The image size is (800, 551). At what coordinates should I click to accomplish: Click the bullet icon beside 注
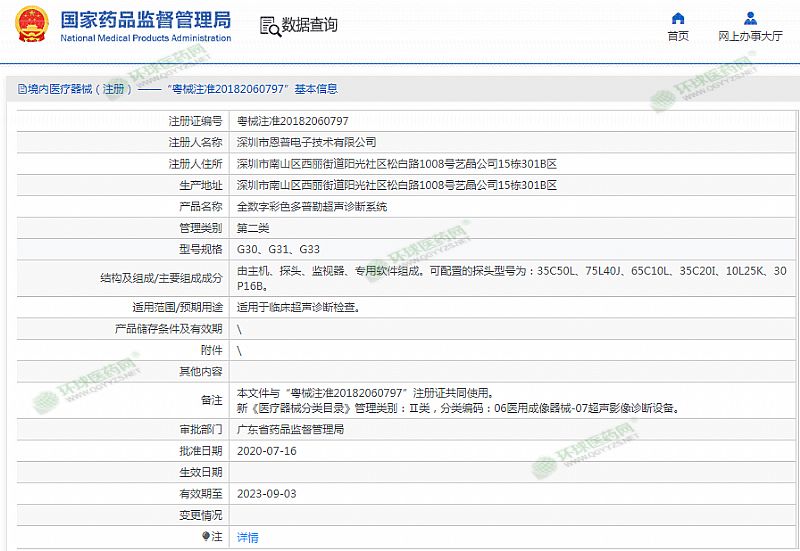pos(207,537)
